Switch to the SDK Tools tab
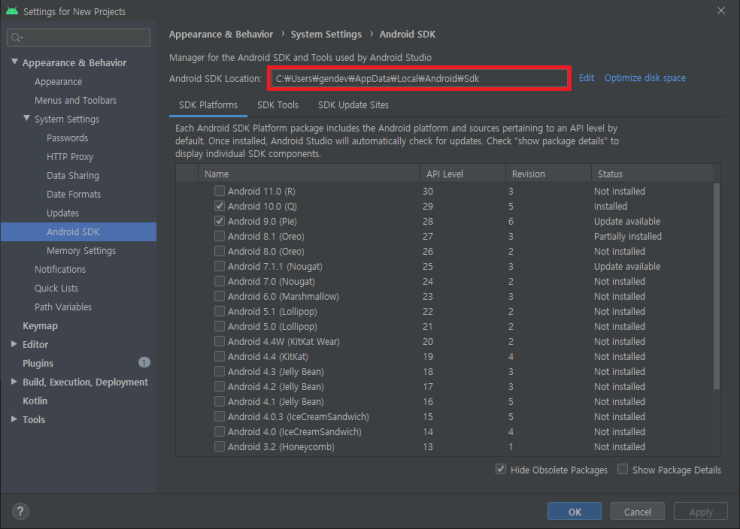 pyautogui.click(x=277, y=105)
